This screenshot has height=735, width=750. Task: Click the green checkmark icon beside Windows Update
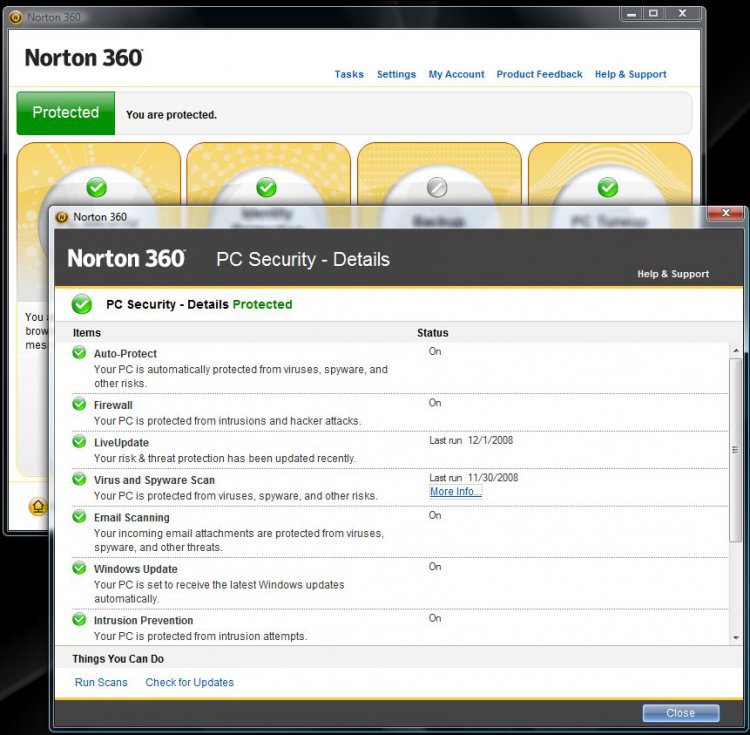pyautogui.click(x=79, y=568)
